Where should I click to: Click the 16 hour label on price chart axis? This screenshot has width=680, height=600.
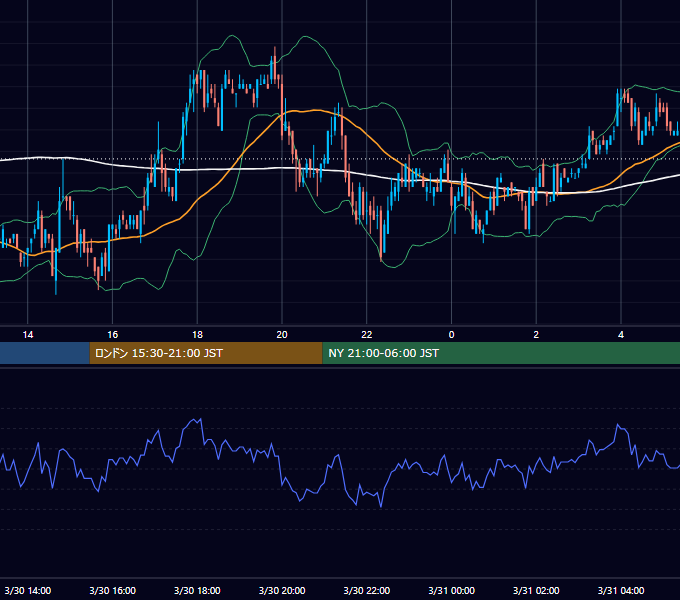click(112, 335)
